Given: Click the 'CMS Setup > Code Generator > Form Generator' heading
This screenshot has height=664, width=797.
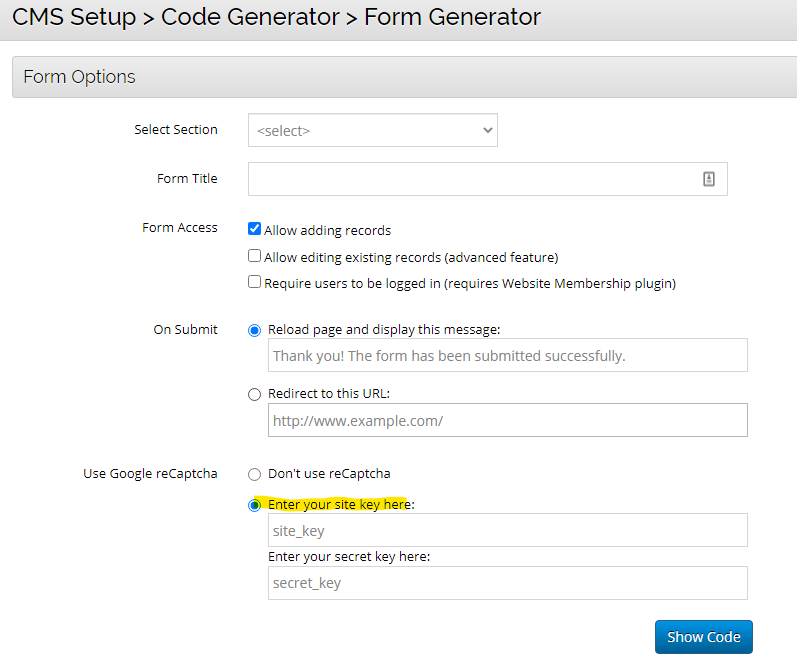Looking at the screenshot, I should coord(277,17).
